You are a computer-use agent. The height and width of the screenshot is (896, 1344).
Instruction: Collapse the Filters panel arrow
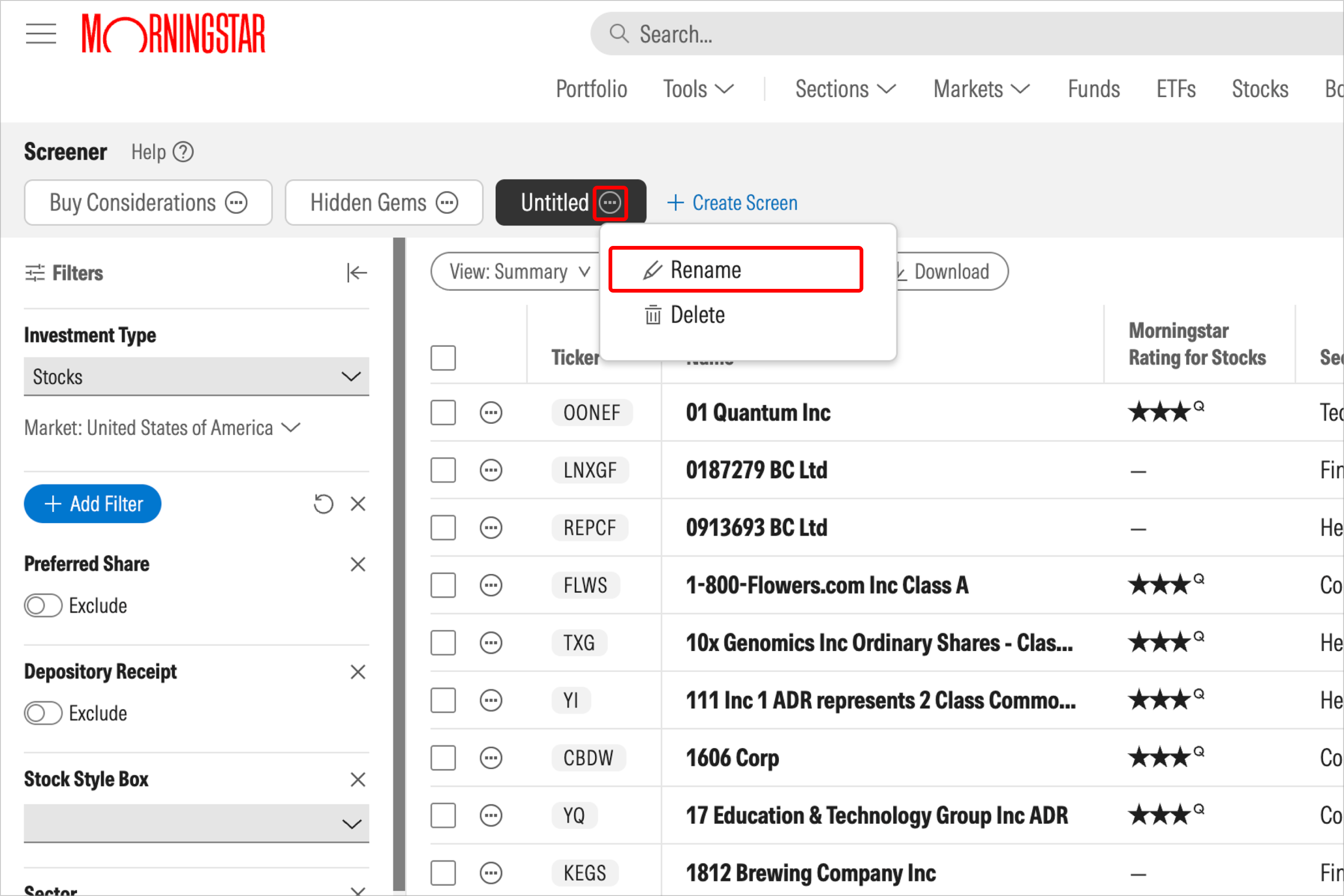pyautogui.click(x=357, y=273)
